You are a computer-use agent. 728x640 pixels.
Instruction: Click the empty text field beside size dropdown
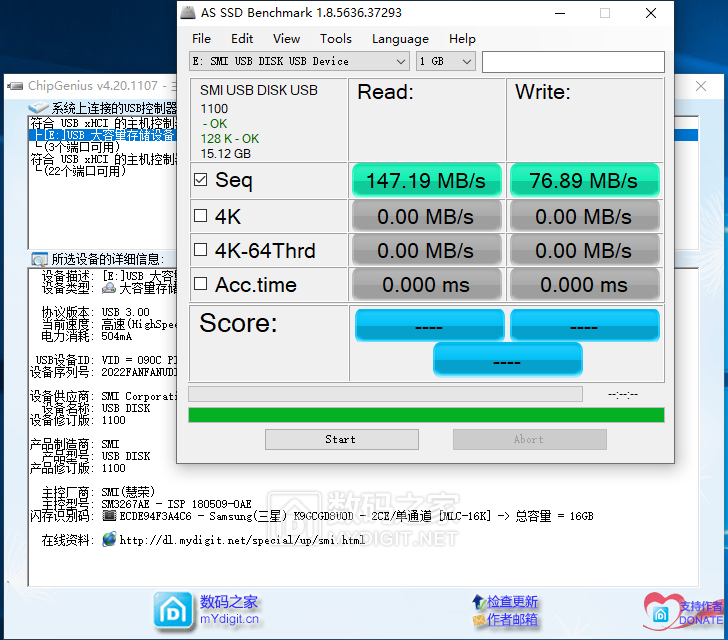pos(573,62)
